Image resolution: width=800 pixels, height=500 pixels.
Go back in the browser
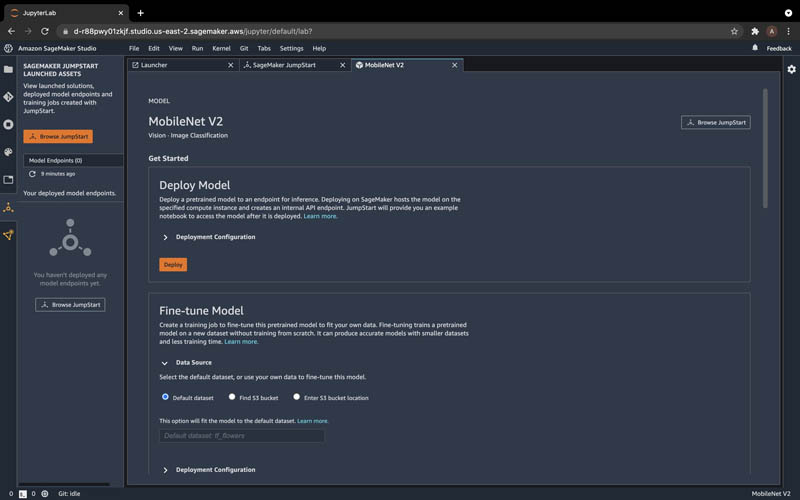coord(11,31)
